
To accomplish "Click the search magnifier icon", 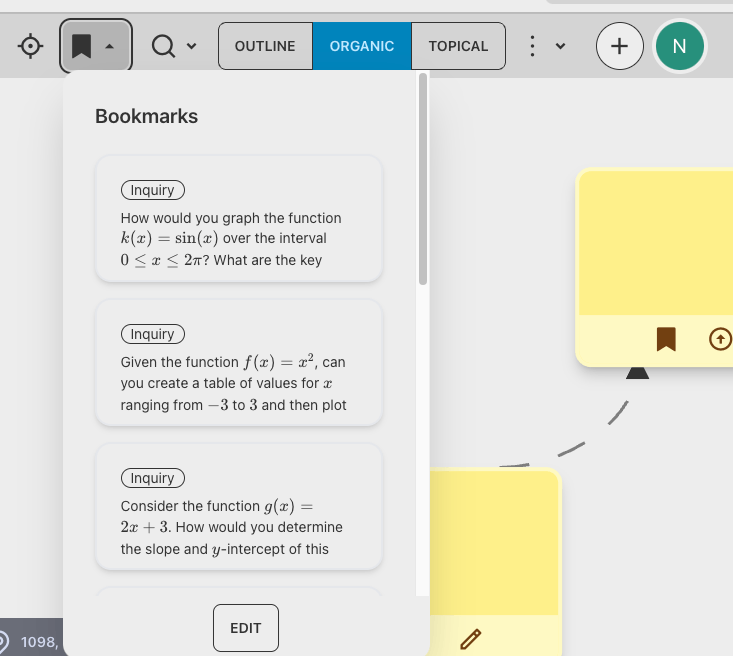I will (x=164, y=46).
